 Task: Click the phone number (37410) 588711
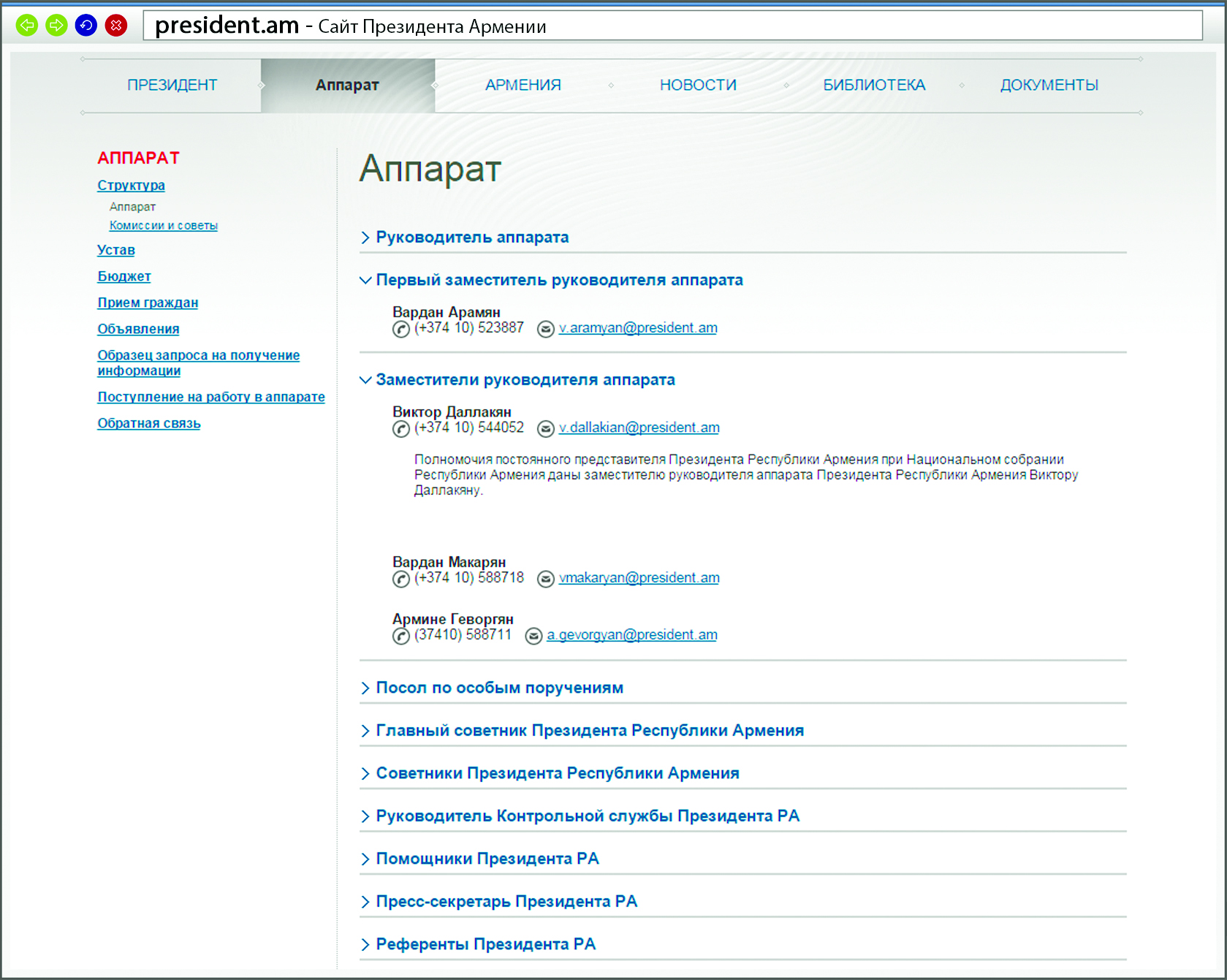point(463,634)
